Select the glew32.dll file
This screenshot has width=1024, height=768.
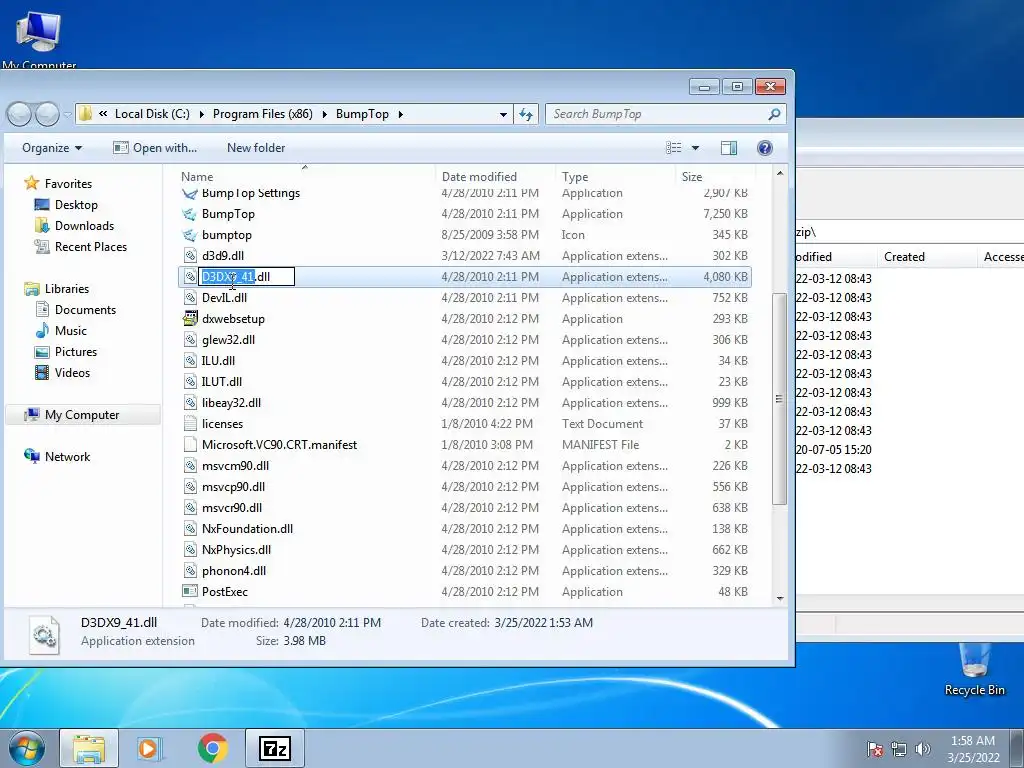click(228, 340)
